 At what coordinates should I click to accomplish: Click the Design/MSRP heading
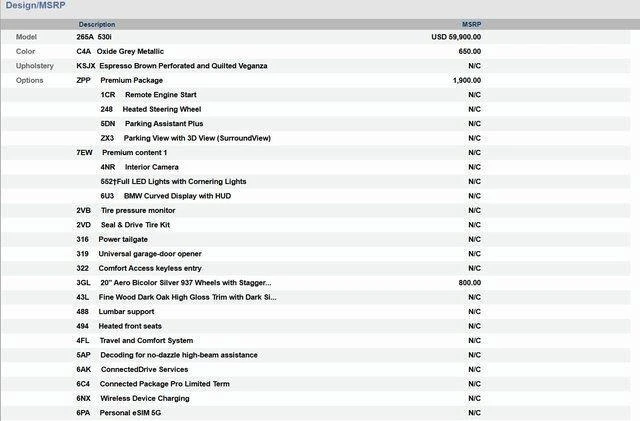(37, 7)
